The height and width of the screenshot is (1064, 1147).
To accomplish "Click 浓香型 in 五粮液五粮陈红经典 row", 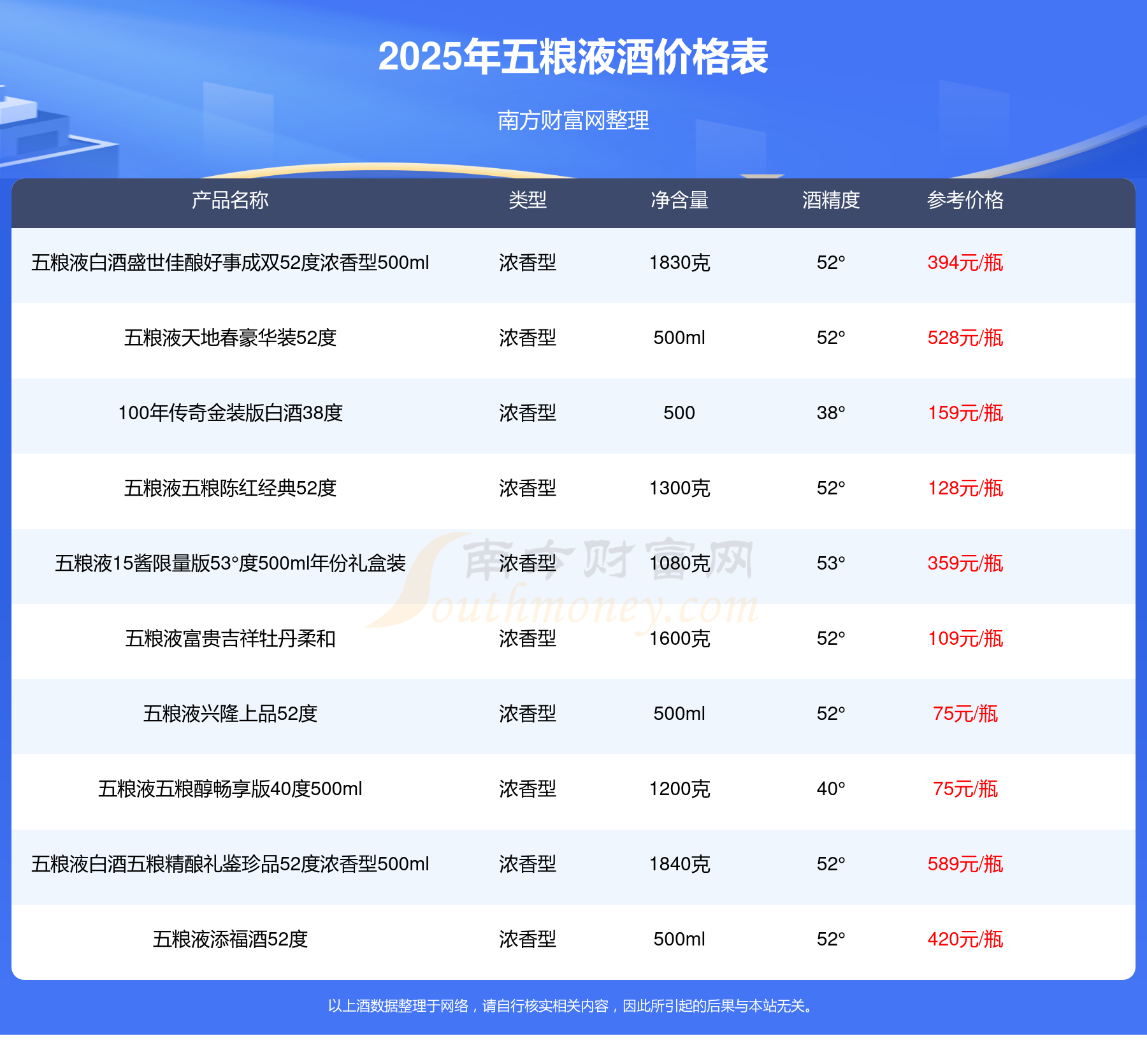I will [x=528, y=488].
